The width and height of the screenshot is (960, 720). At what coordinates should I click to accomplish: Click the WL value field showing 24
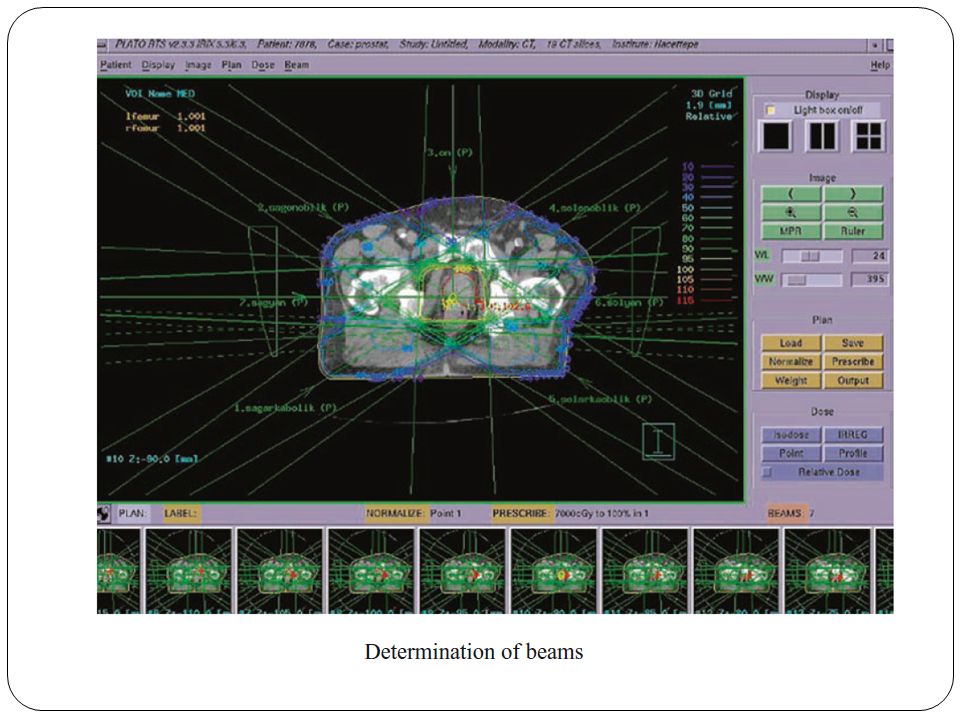(869, 256)
